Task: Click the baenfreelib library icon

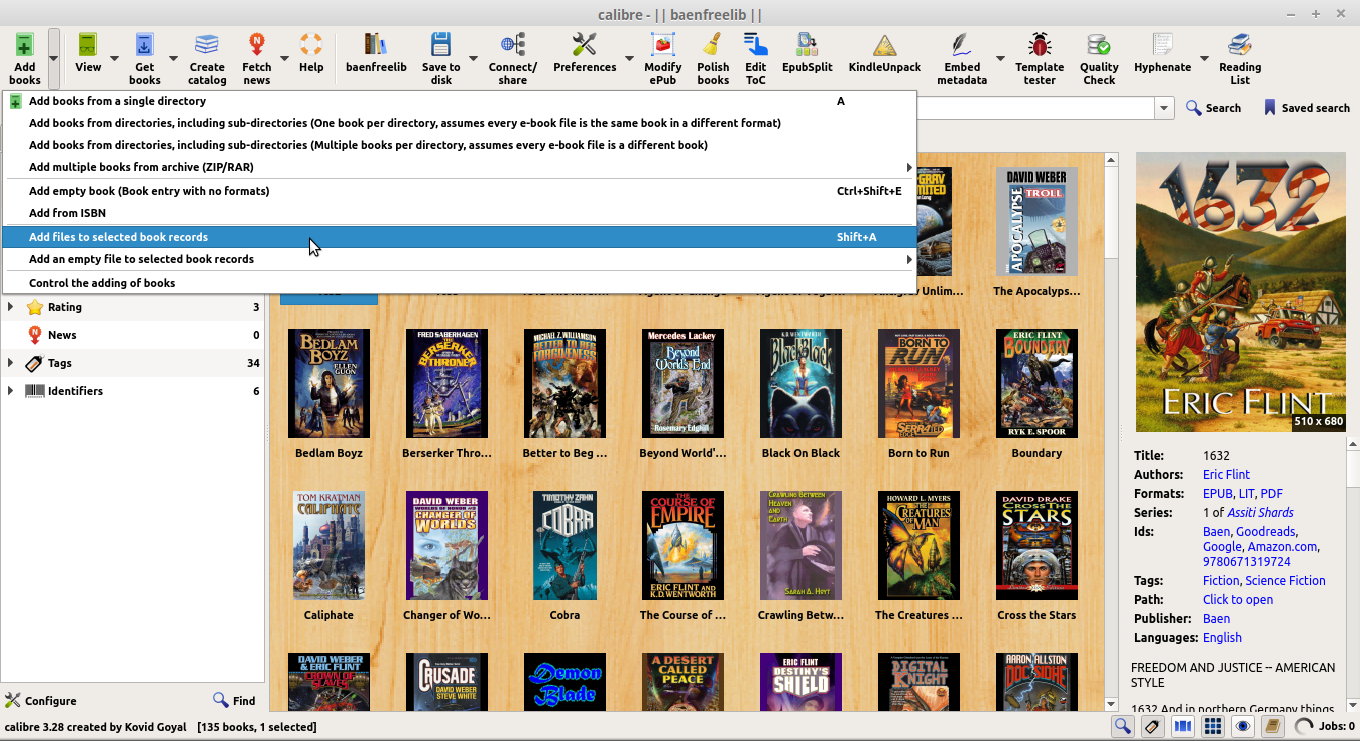Action: pyautogui.click(x=376, y=46)
